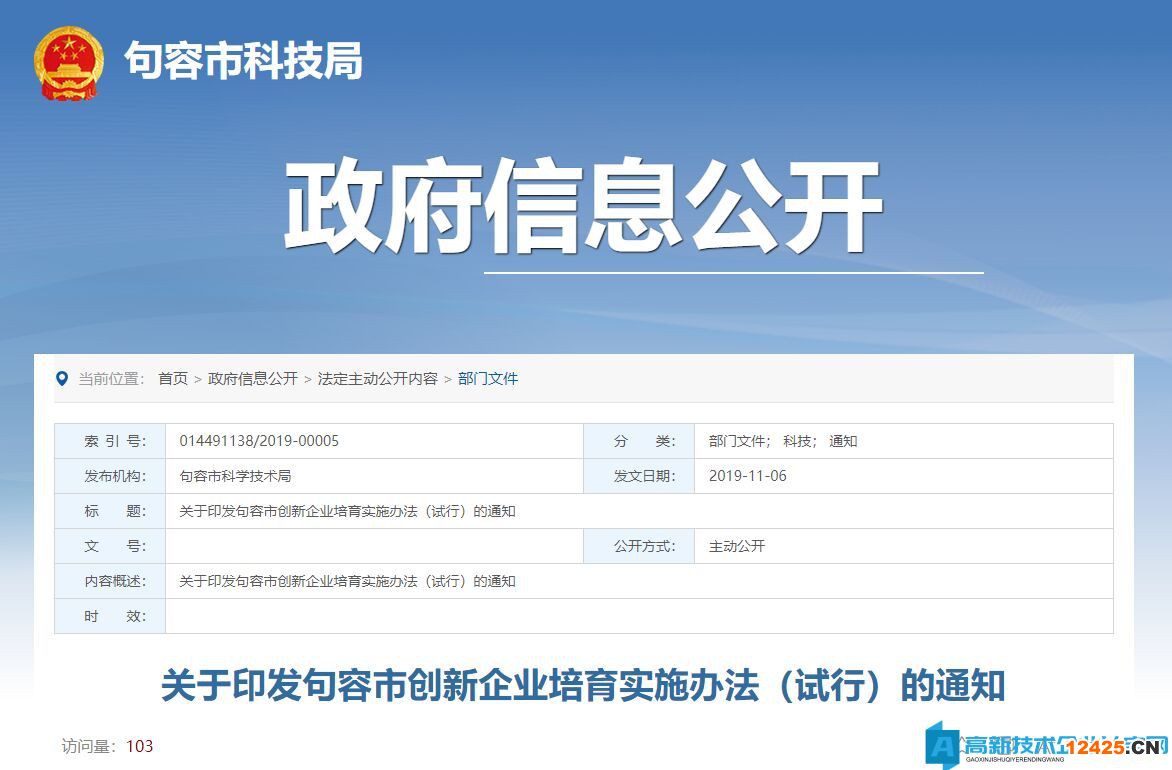Go to 政府信息公开 breadcrumb
The image size is (1172, 770).
coord(253,379)
